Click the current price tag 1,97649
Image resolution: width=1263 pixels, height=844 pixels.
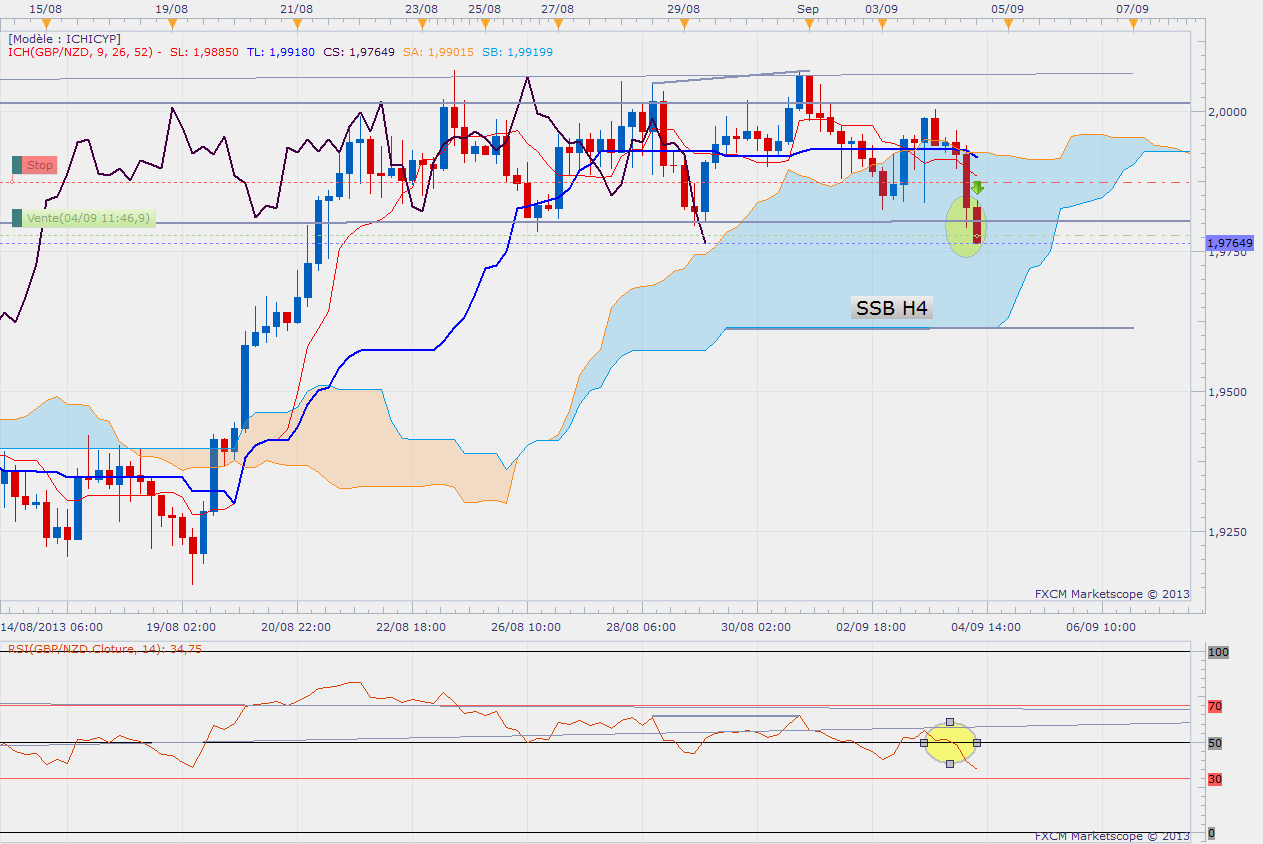click(1229, 243)
